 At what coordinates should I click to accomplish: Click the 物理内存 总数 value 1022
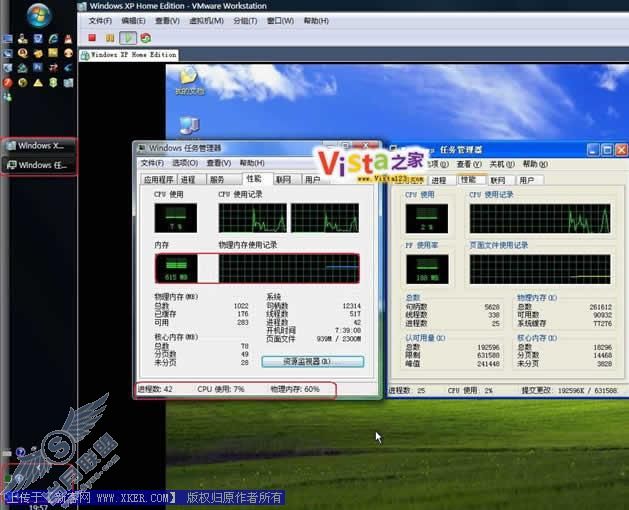pos(241,306)
